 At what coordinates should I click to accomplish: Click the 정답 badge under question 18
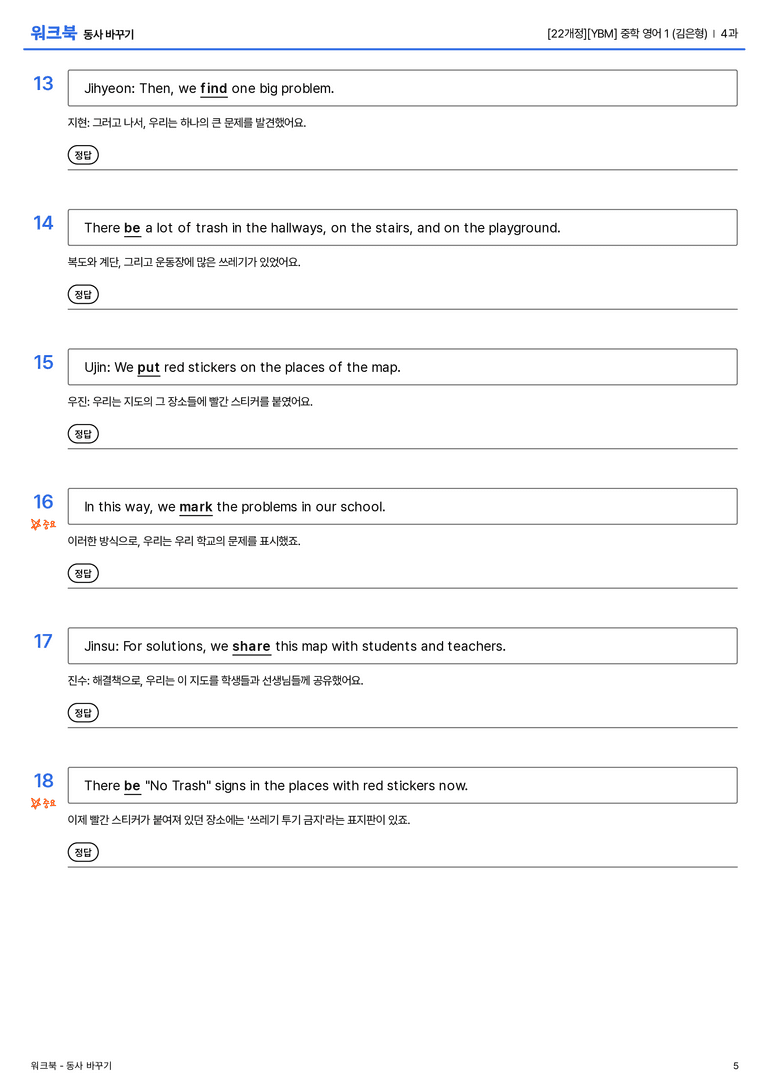point(83,851)
